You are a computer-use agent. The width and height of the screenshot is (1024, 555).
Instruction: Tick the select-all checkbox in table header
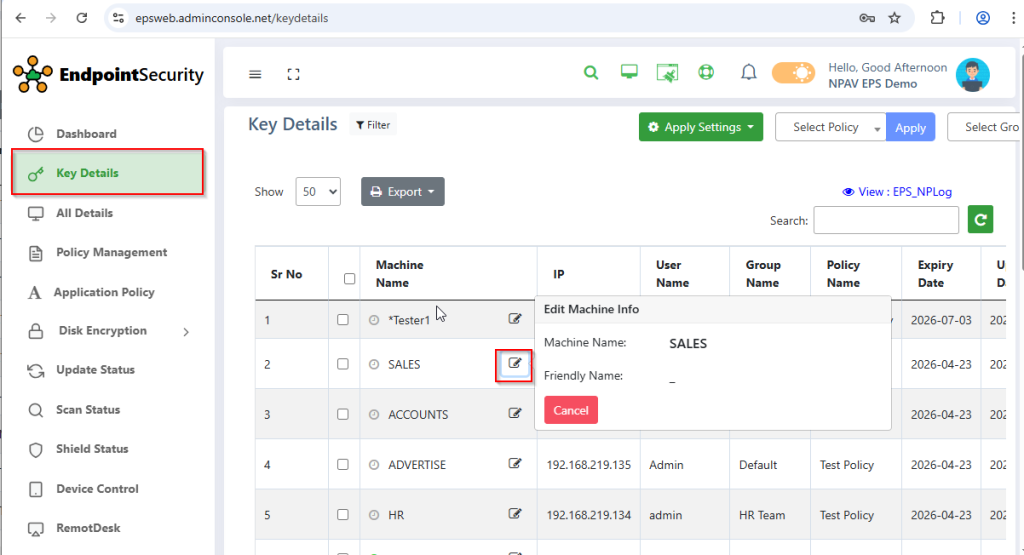349,279
